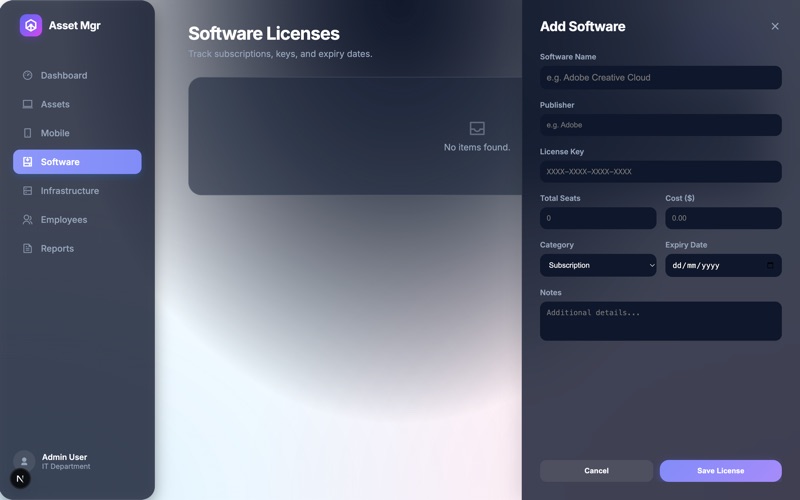Viewport: 800px width, 500px height.
Task: Focus the Cost ($) field
Action: [x=723, y=218]
